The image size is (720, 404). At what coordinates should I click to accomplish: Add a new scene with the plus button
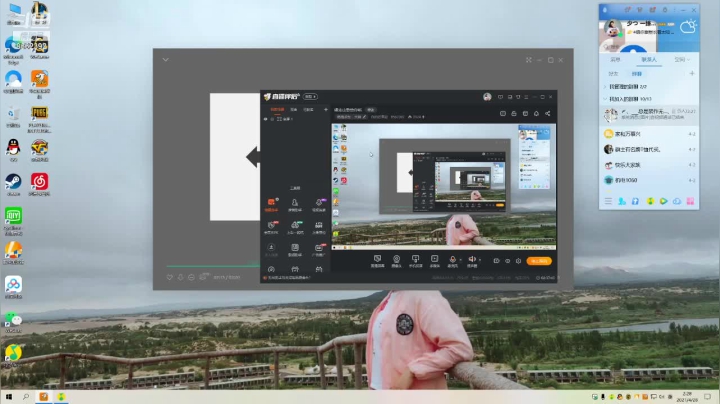point(326,110)
